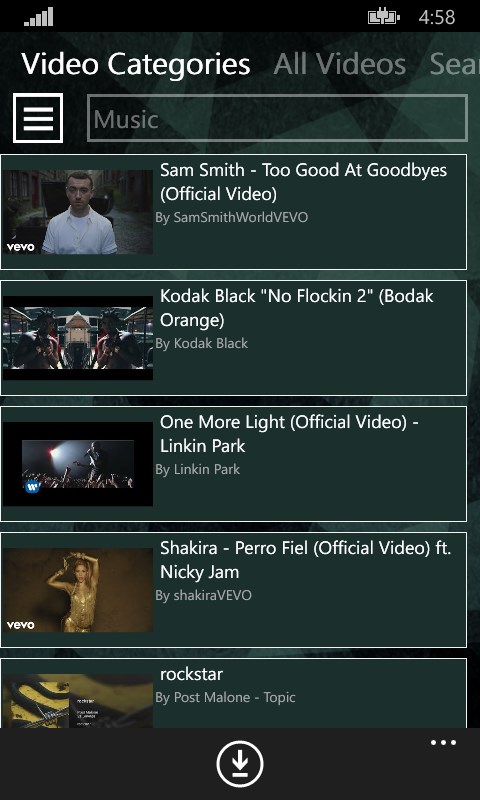Check the battery charging status icon
480x800 pixels.
tap(384, 17)
